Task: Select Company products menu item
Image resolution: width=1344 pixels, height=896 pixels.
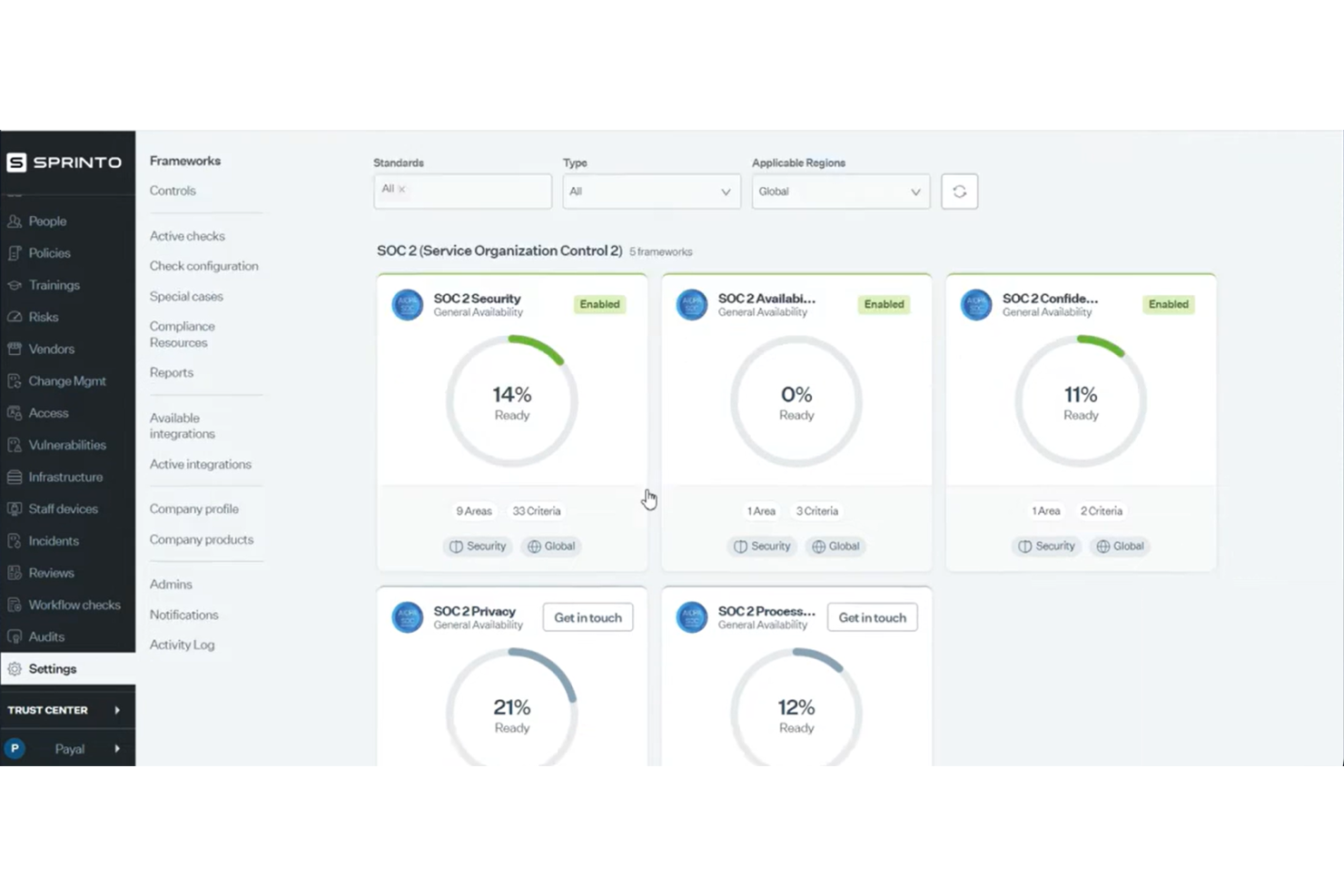Action: tap(202, 539)
